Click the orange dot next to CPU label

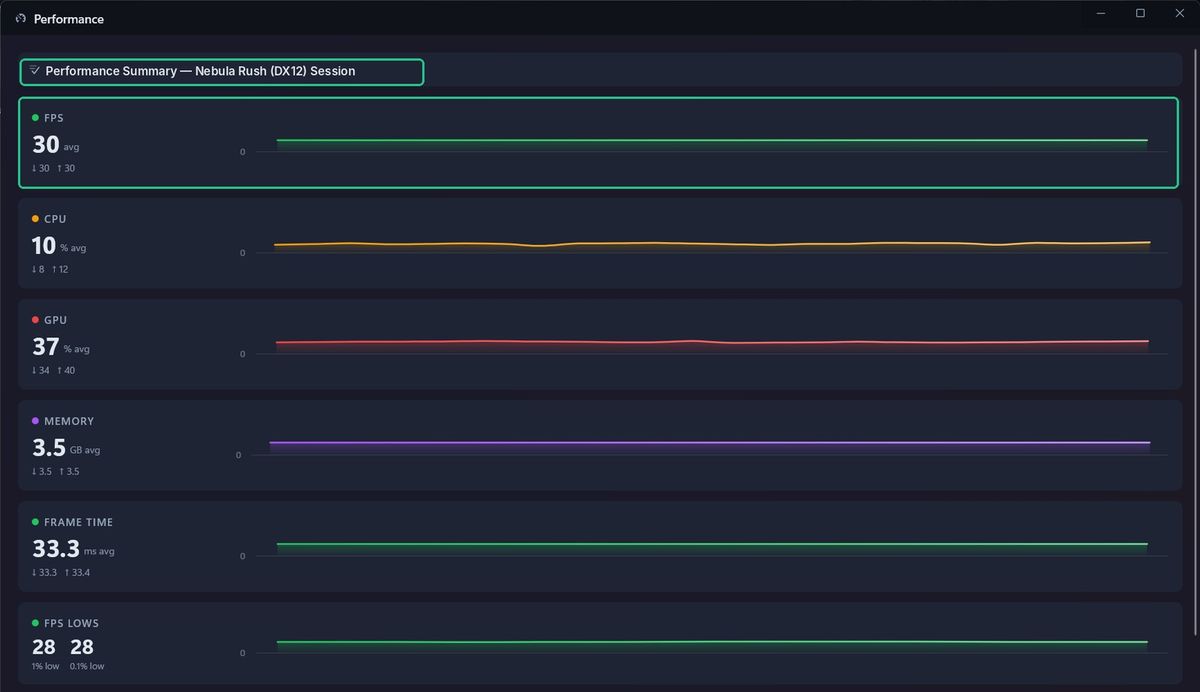click(x=35, y=218)
